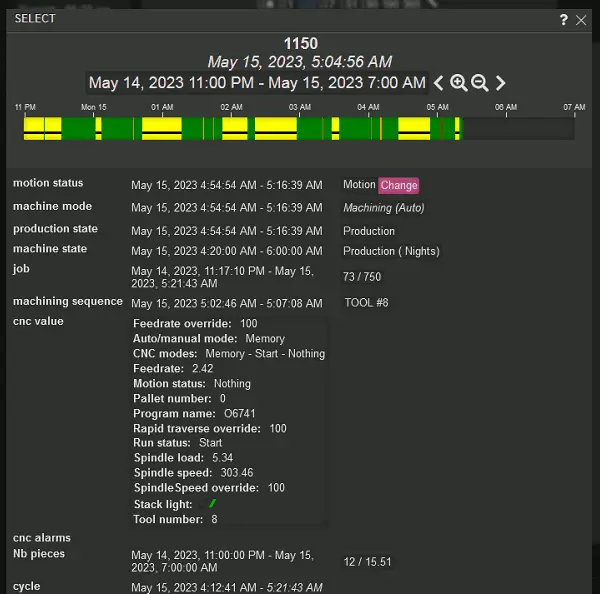
Task: Click the first yellow segment of timeline bar
Action: (42, 128)
